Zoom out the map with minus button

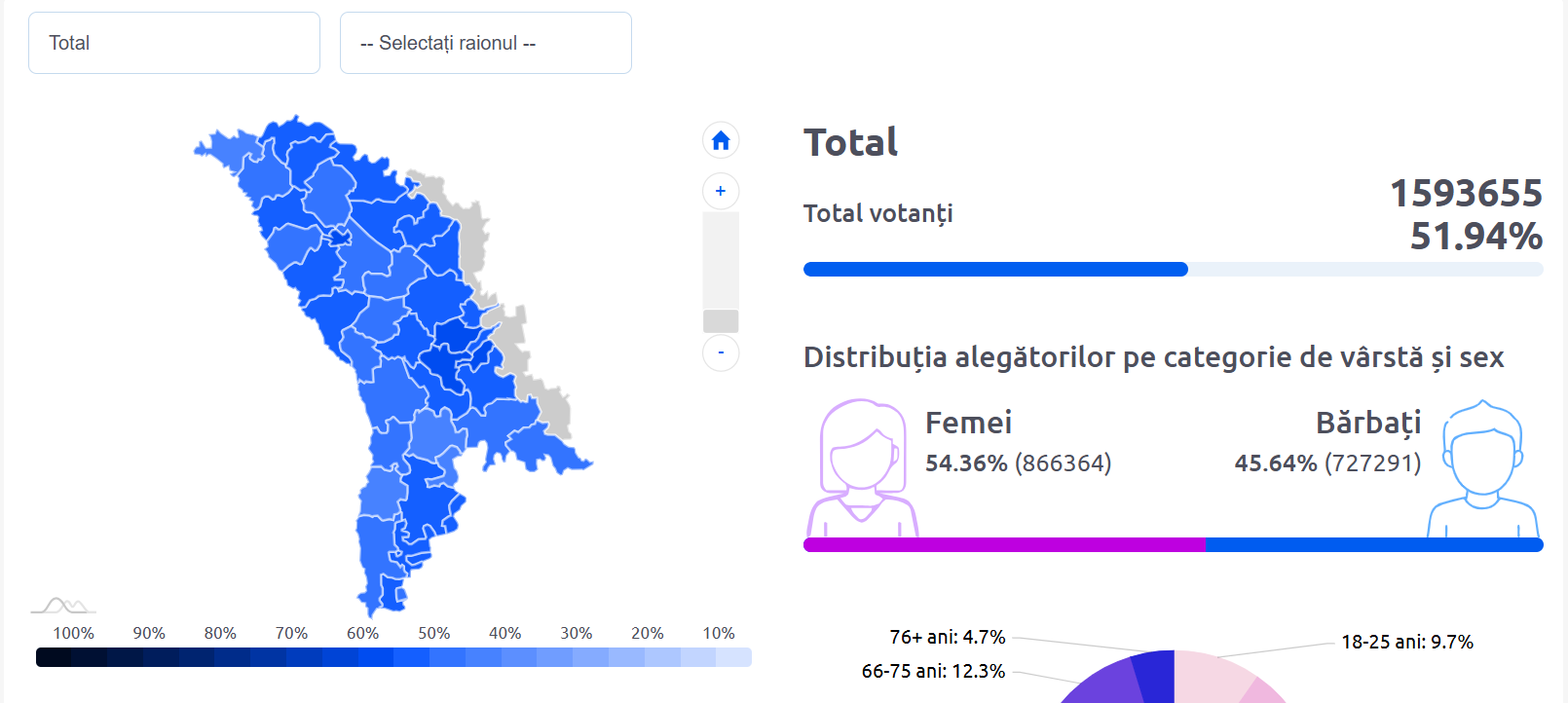[x=721, y=352]
